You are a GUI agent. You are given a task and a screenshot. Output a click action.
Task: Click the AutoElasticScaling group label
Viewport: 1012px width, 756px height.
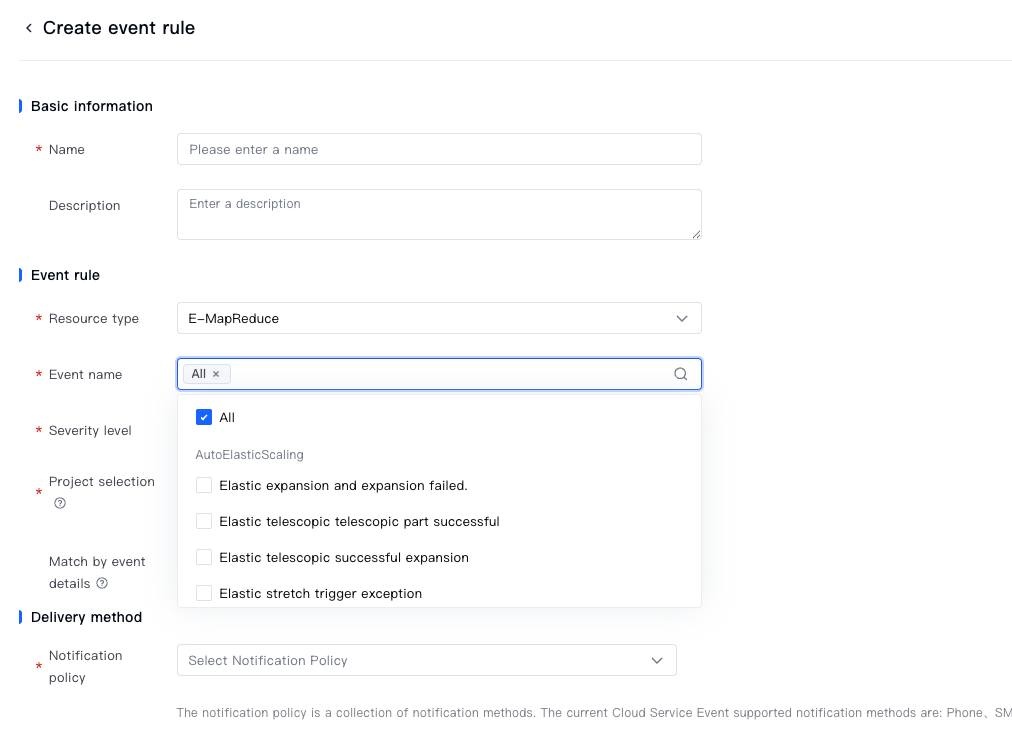coord(249,455)
